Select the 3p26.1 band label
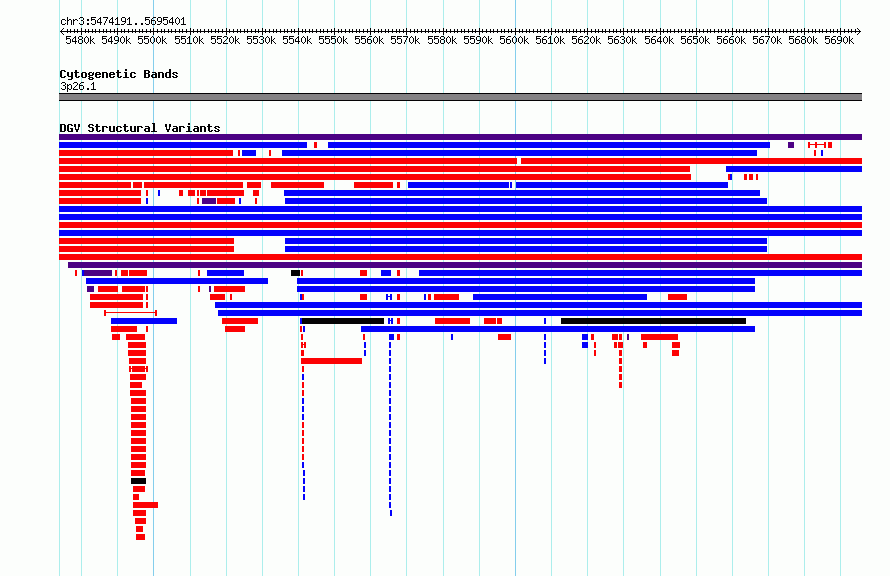890x576 pixels. (x=78, y=86)
